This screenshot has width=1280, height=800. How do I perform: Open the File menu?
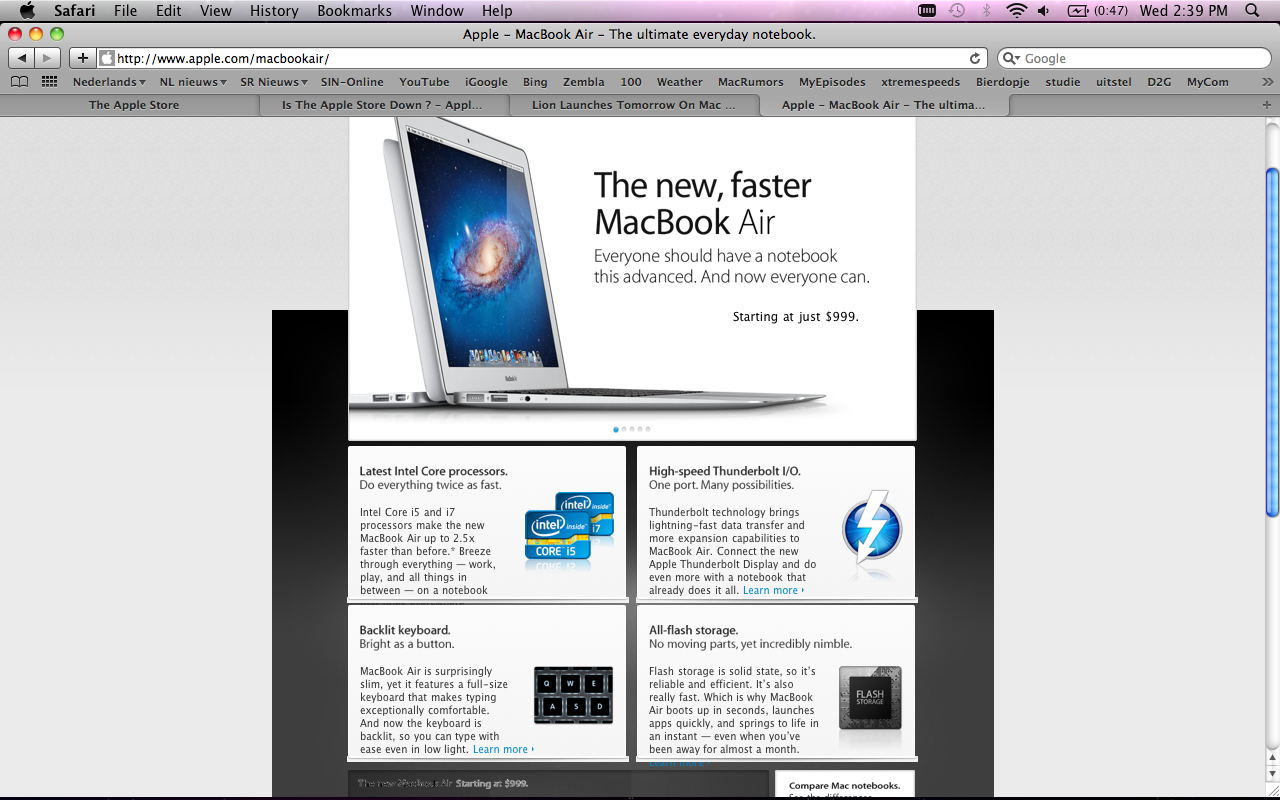[x=125, y=10]
